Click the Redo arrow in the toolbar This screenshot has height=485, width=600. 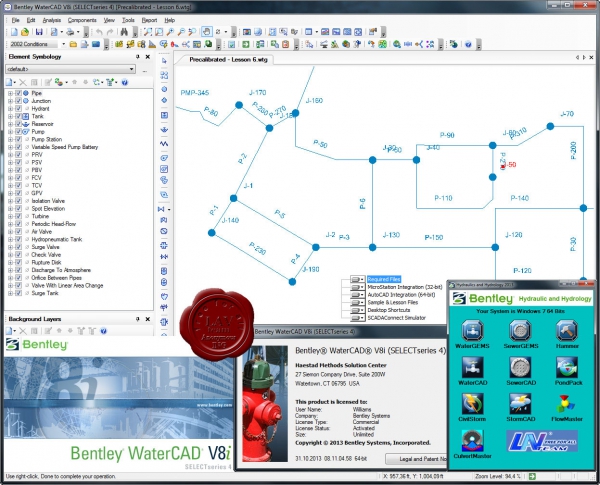[110, 32]
